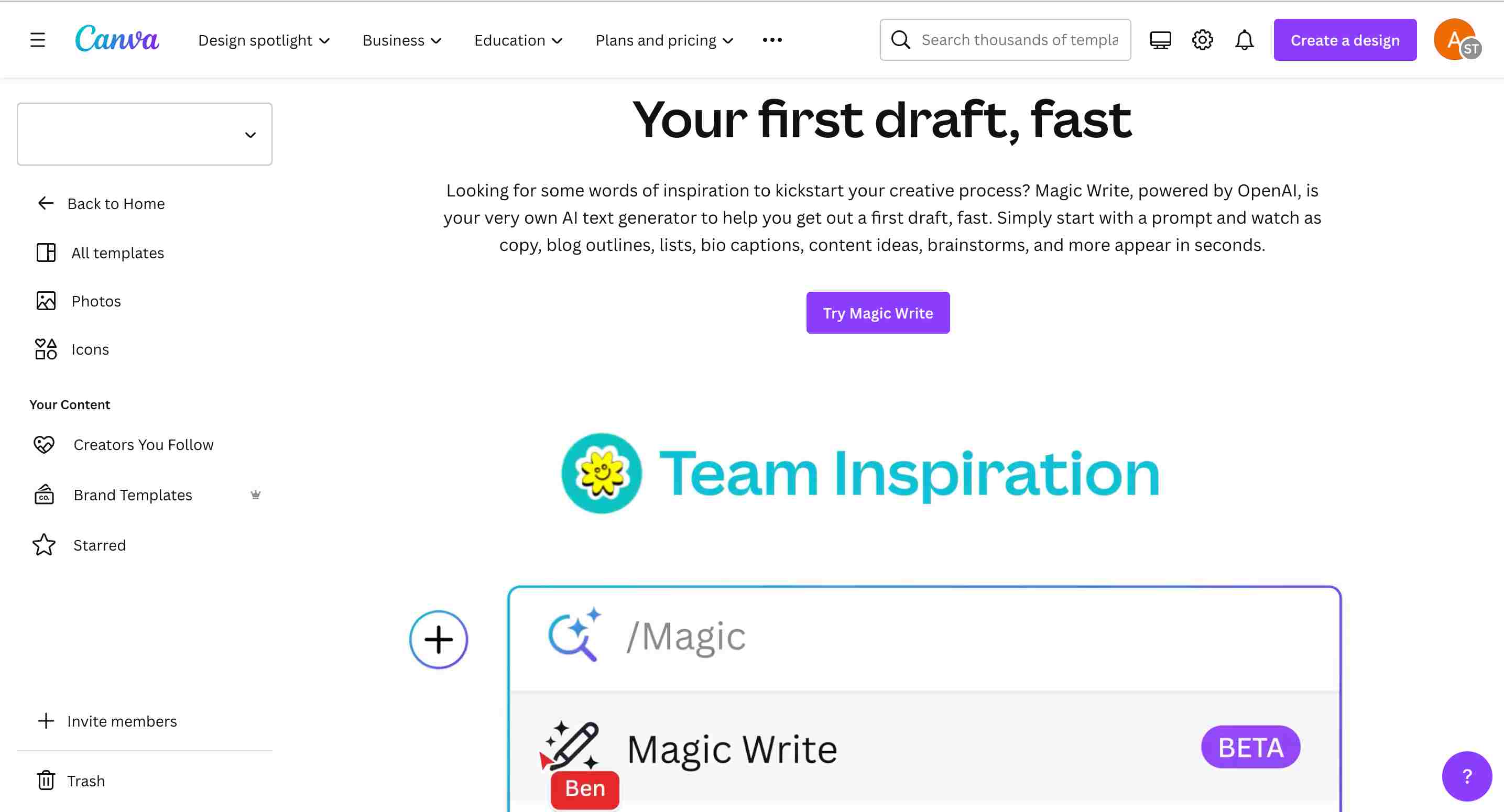Click the search magnifier icon
The image size is (1504, 812).
click(x=900, y=40)
